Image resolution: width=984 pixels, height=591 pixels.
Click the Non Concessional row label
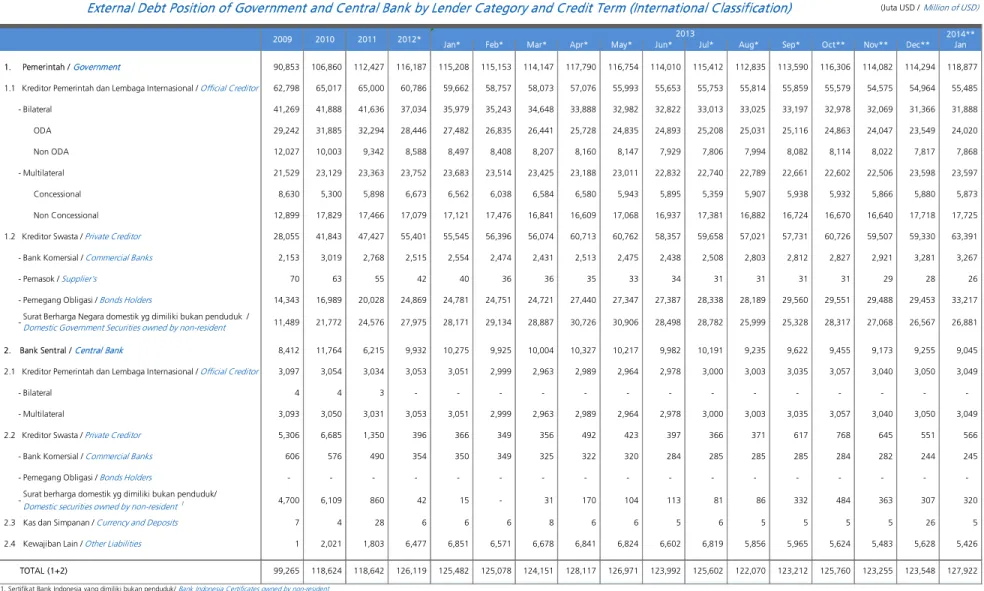[x=66, y=215]
